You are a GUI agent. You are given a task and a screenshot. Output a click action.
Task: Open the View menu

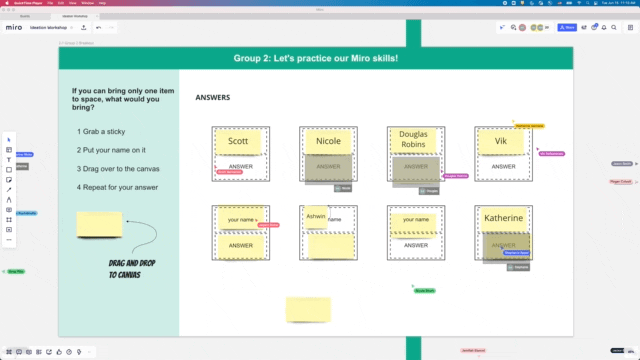click(x=73, y=3)
